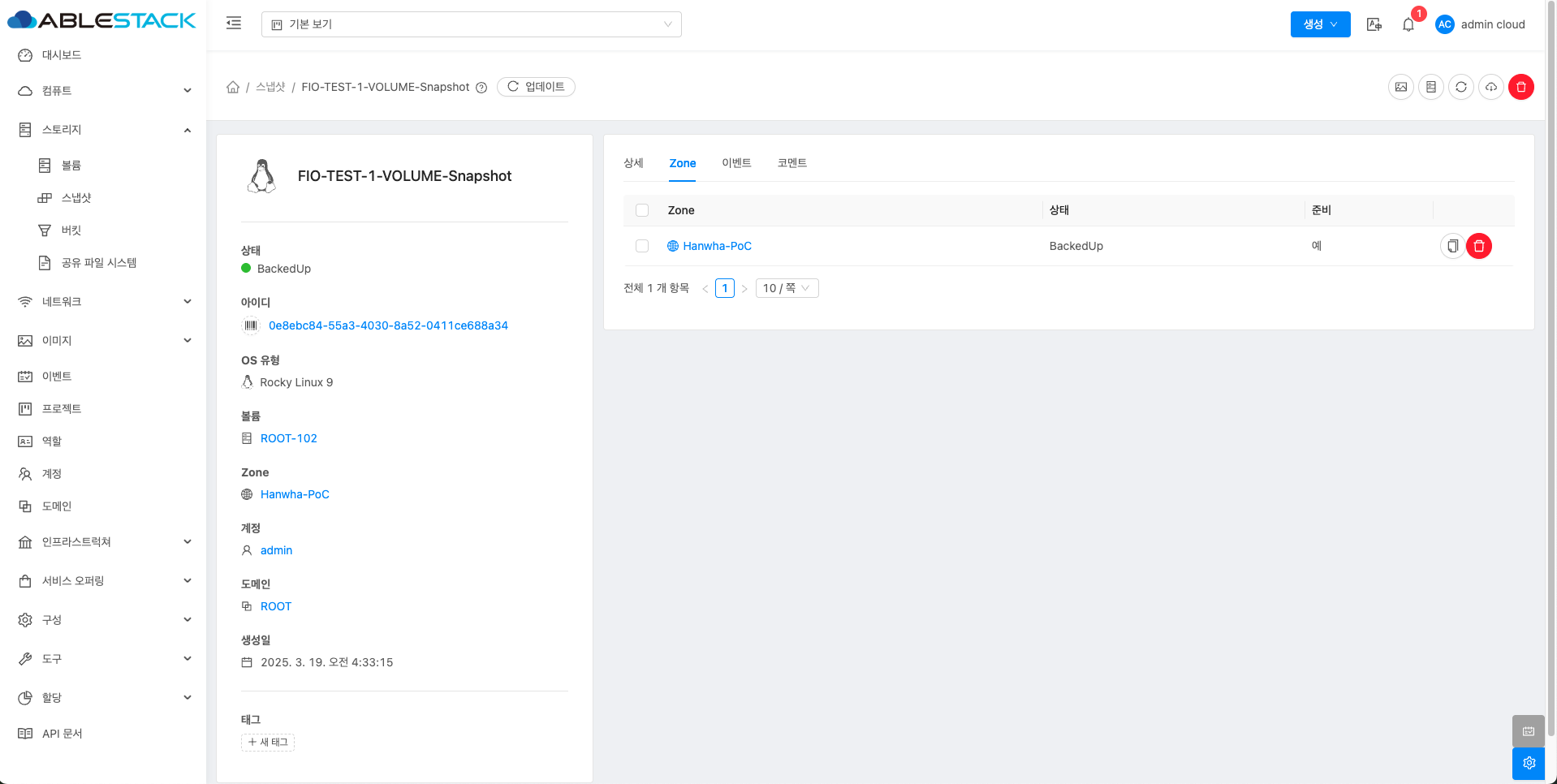Open the notifications bell
The height and width of the screenshot is (784, 1557).
[1408, 24]
